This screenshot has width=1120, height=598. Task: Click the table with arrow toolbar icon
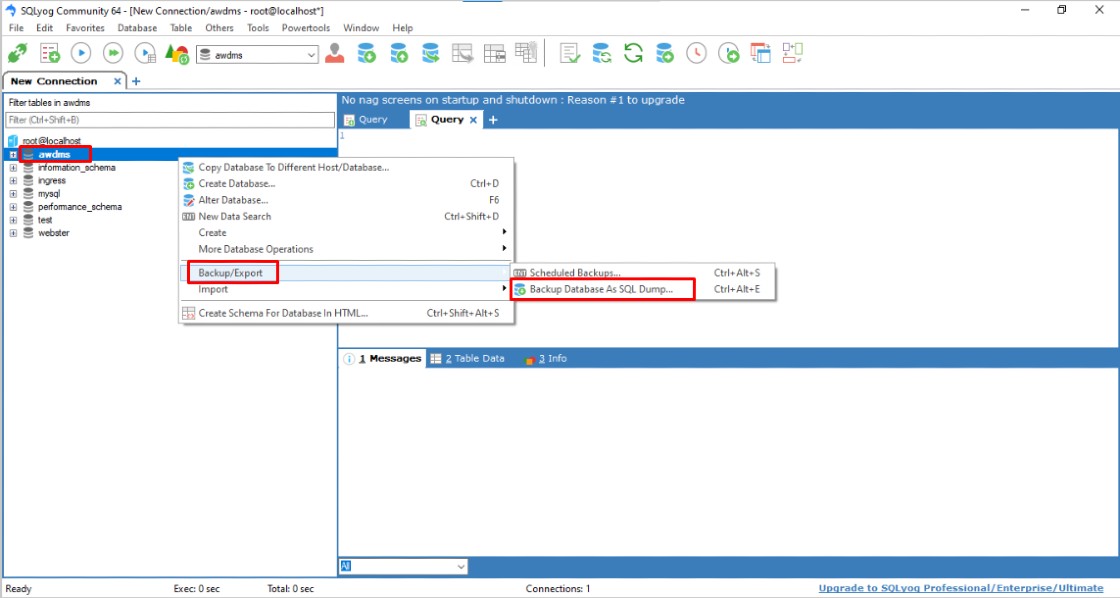coord(463,54)
